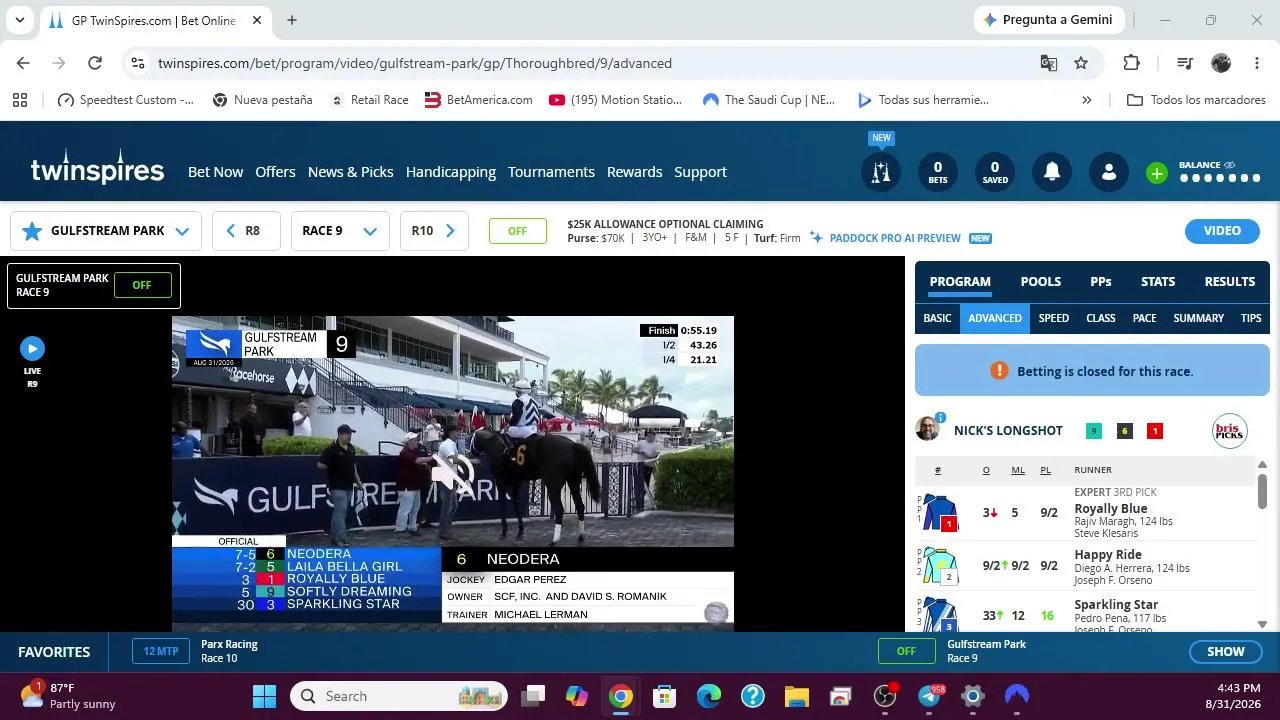Open the 0 Bets counter
1280x720 pixels.
(x=938, y=172)
